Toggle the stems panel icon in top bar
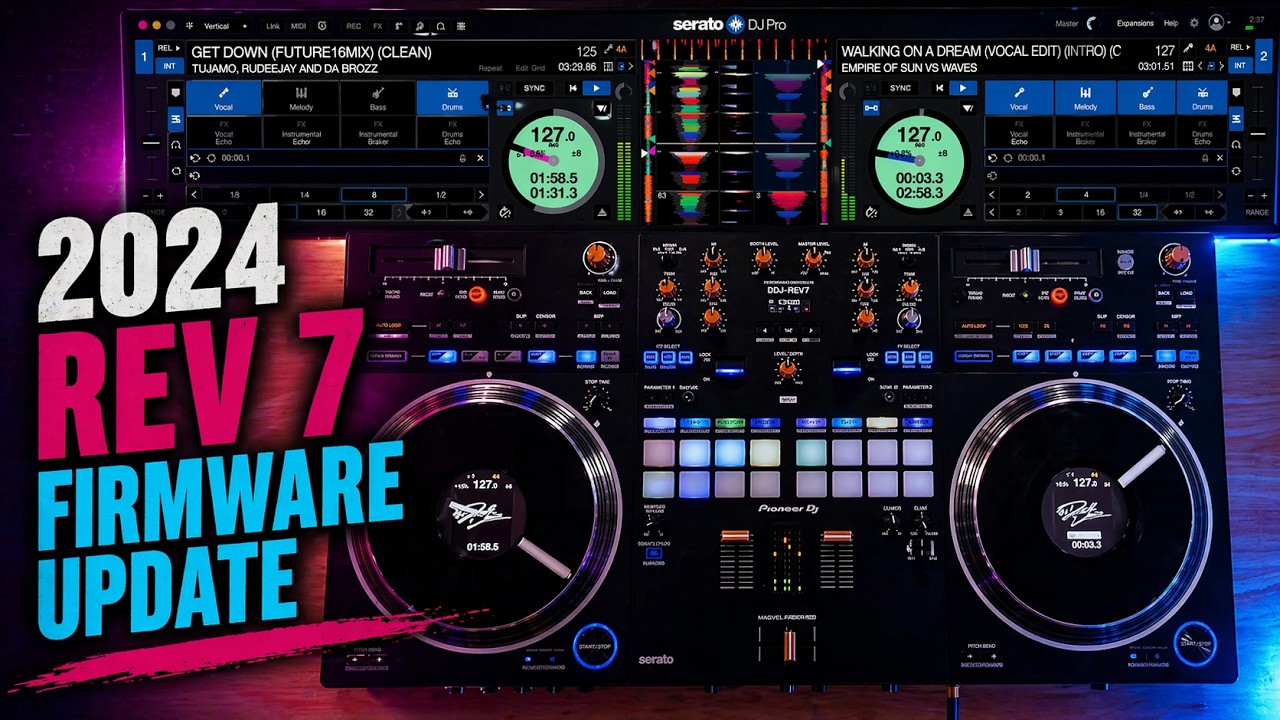 (x=420, y=25)
